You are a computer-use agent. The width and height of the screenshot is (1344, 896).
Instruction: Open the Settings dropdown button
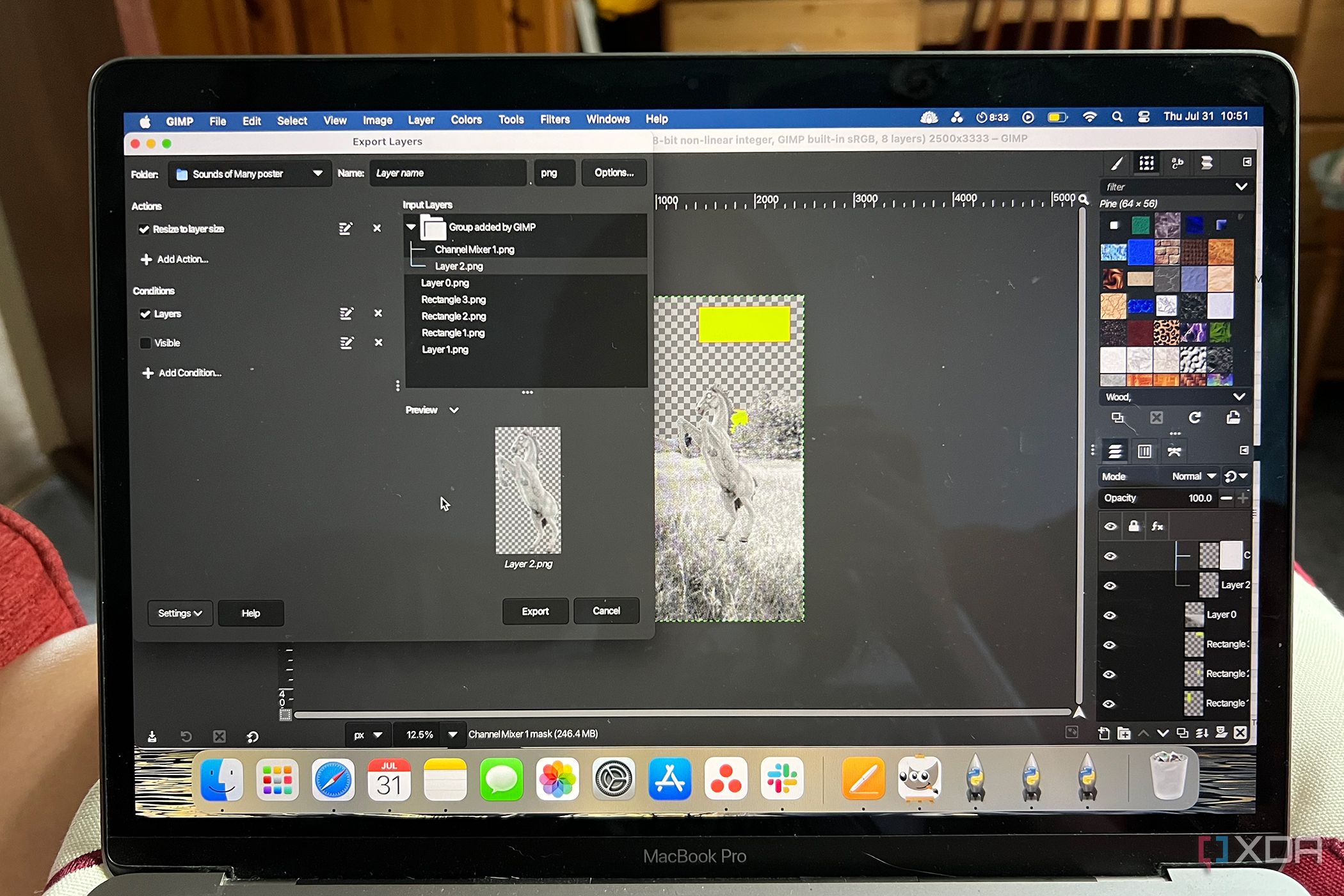(x=180, y=613)
